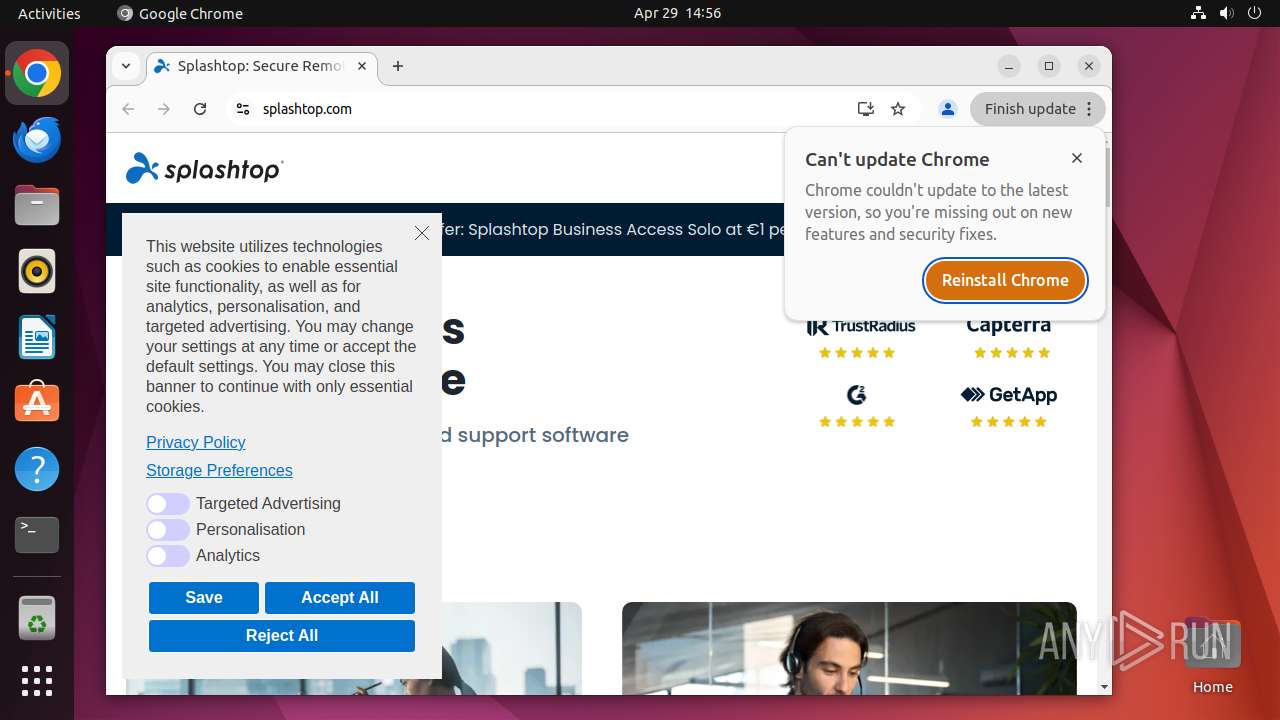Bookmark this page with the star icon
The image size is (1280, 720).
[898, 109]
